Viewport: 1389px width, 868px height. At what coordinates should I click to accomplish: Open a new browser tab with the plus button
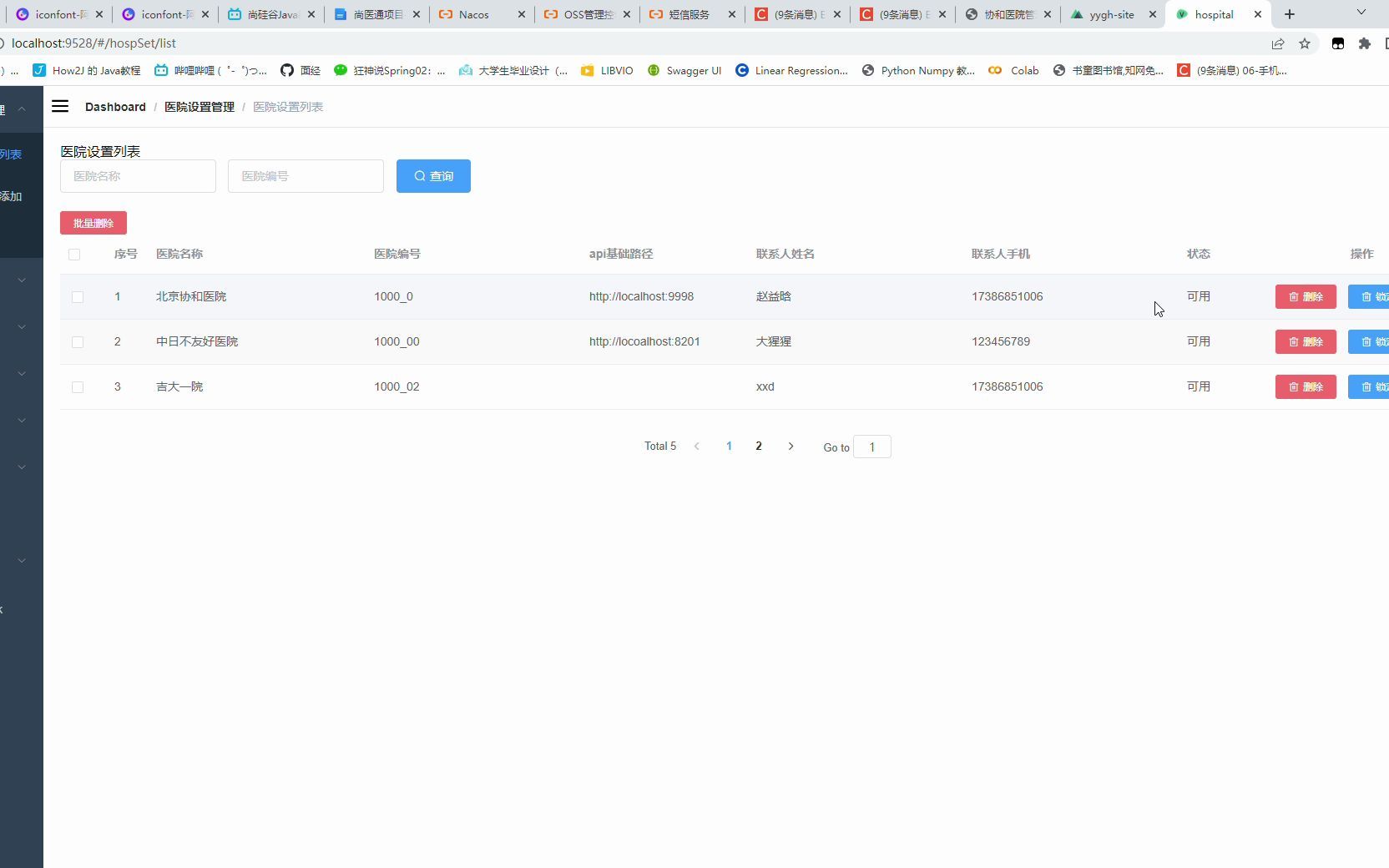click(1290, 14)
